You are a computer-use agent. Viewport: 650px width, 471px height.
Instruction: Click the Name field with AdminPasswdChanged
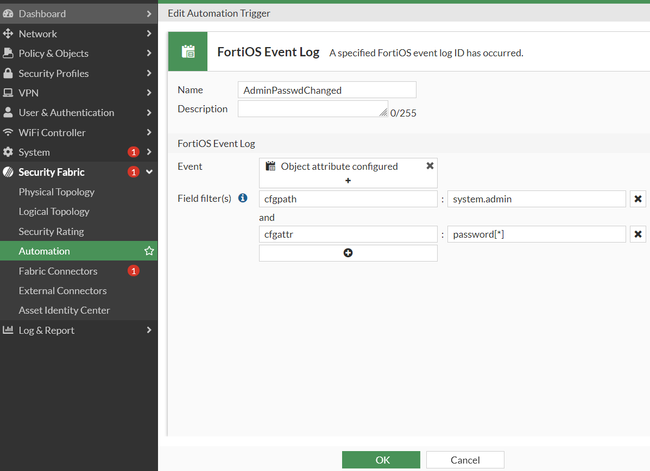(327, 90)
